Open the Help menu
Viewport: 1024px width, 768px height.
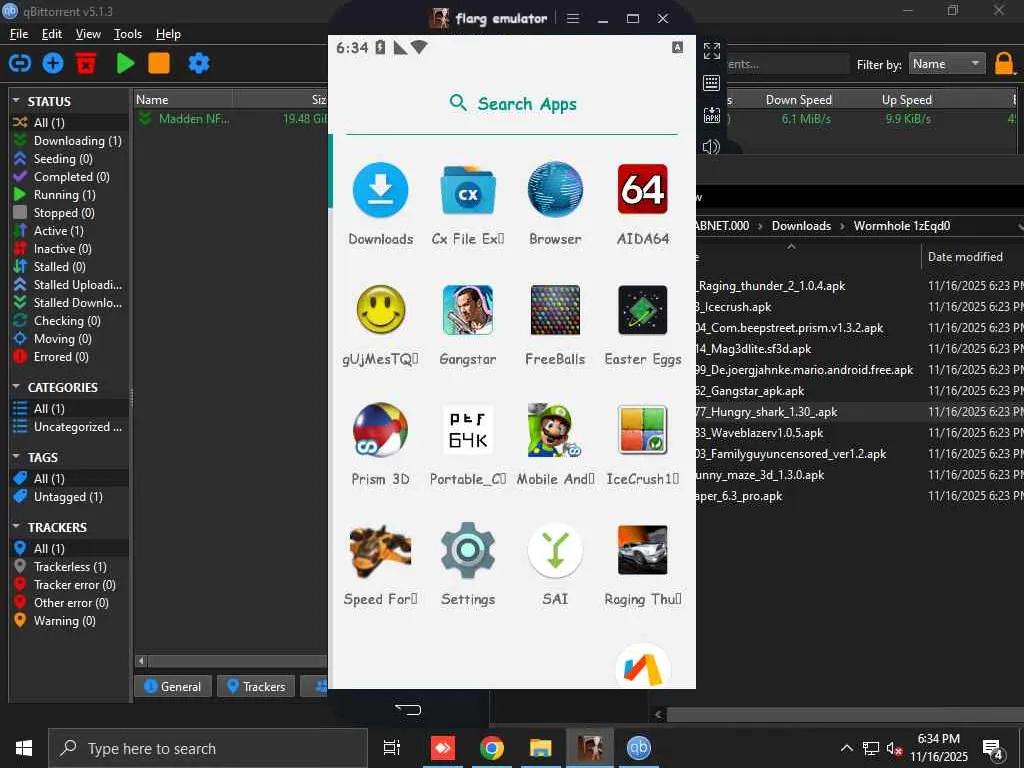pyautogui.click(x=168, y=34)
